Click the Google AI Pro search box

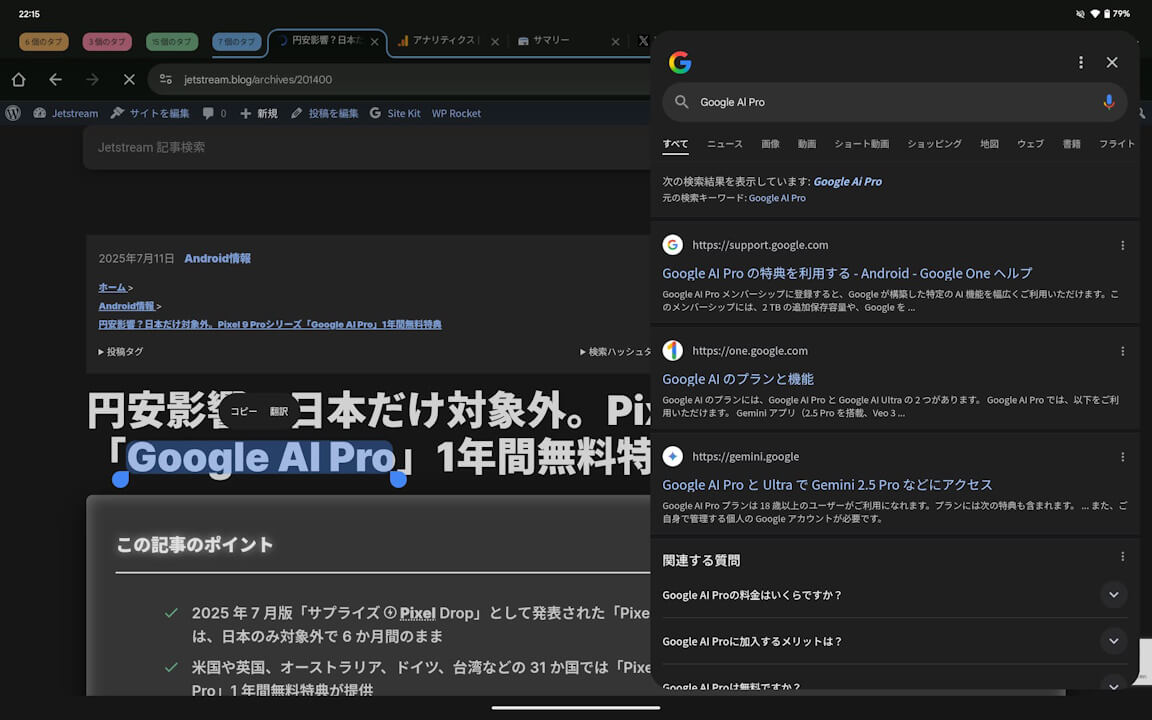click(x=894, y=102)
